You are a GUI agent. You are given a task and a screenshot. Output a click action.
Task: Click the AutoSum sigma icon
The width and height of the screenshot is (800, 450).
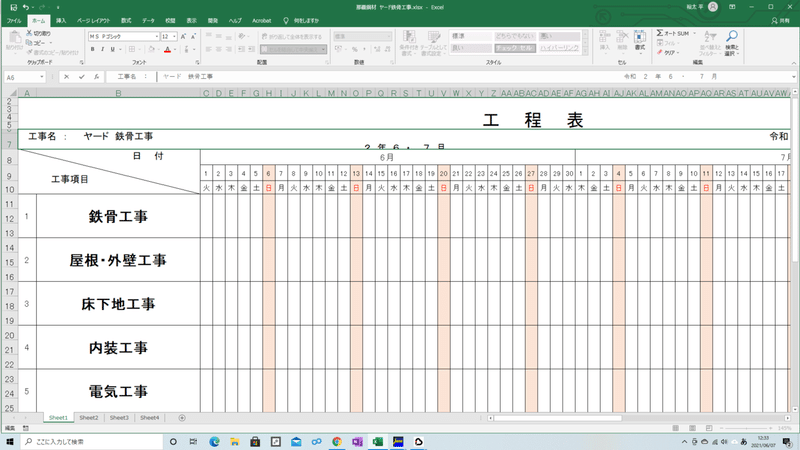[660, 33]
